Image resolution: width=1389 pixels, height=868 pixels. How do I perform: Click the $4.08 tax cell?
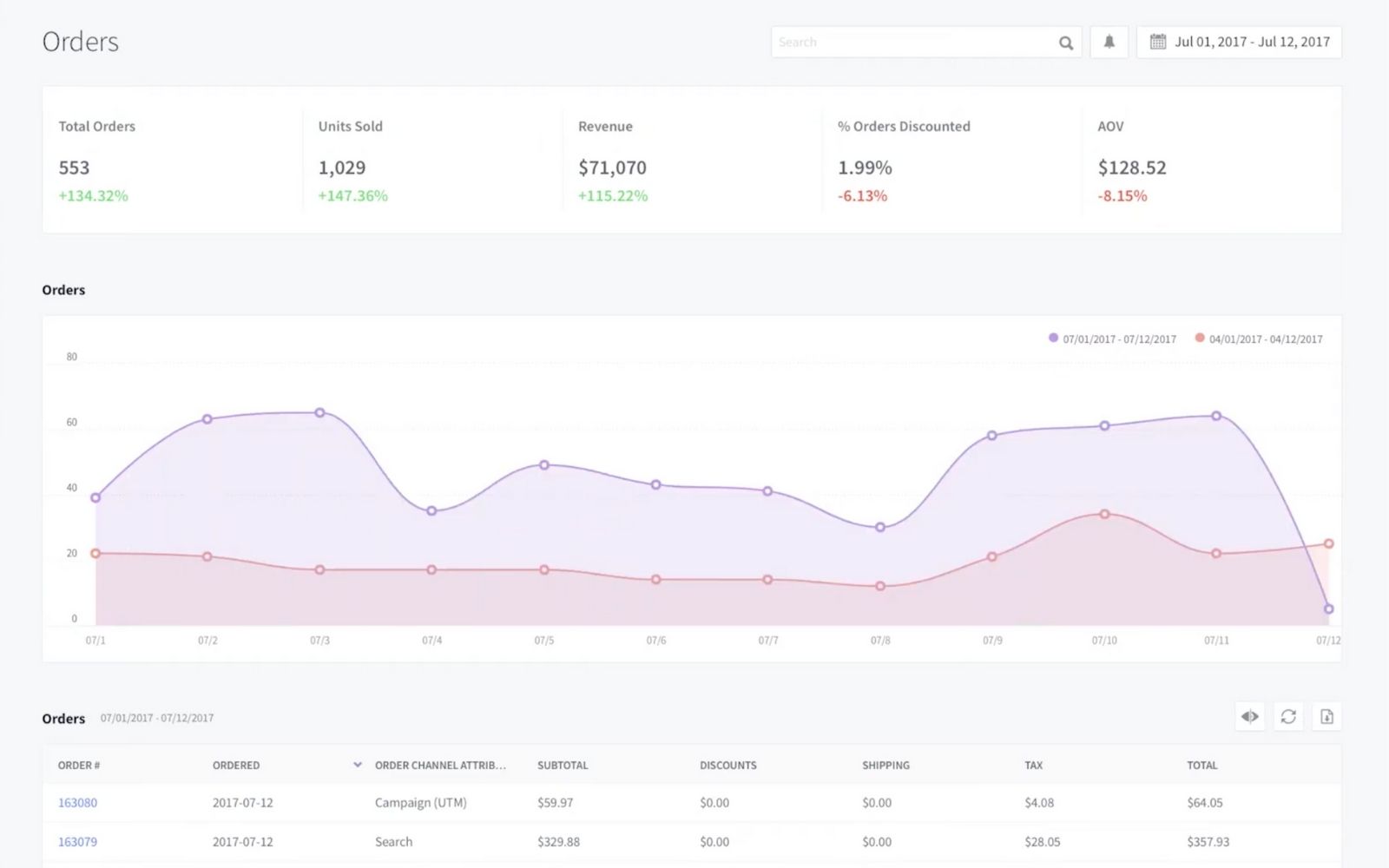coord(1039,803)
